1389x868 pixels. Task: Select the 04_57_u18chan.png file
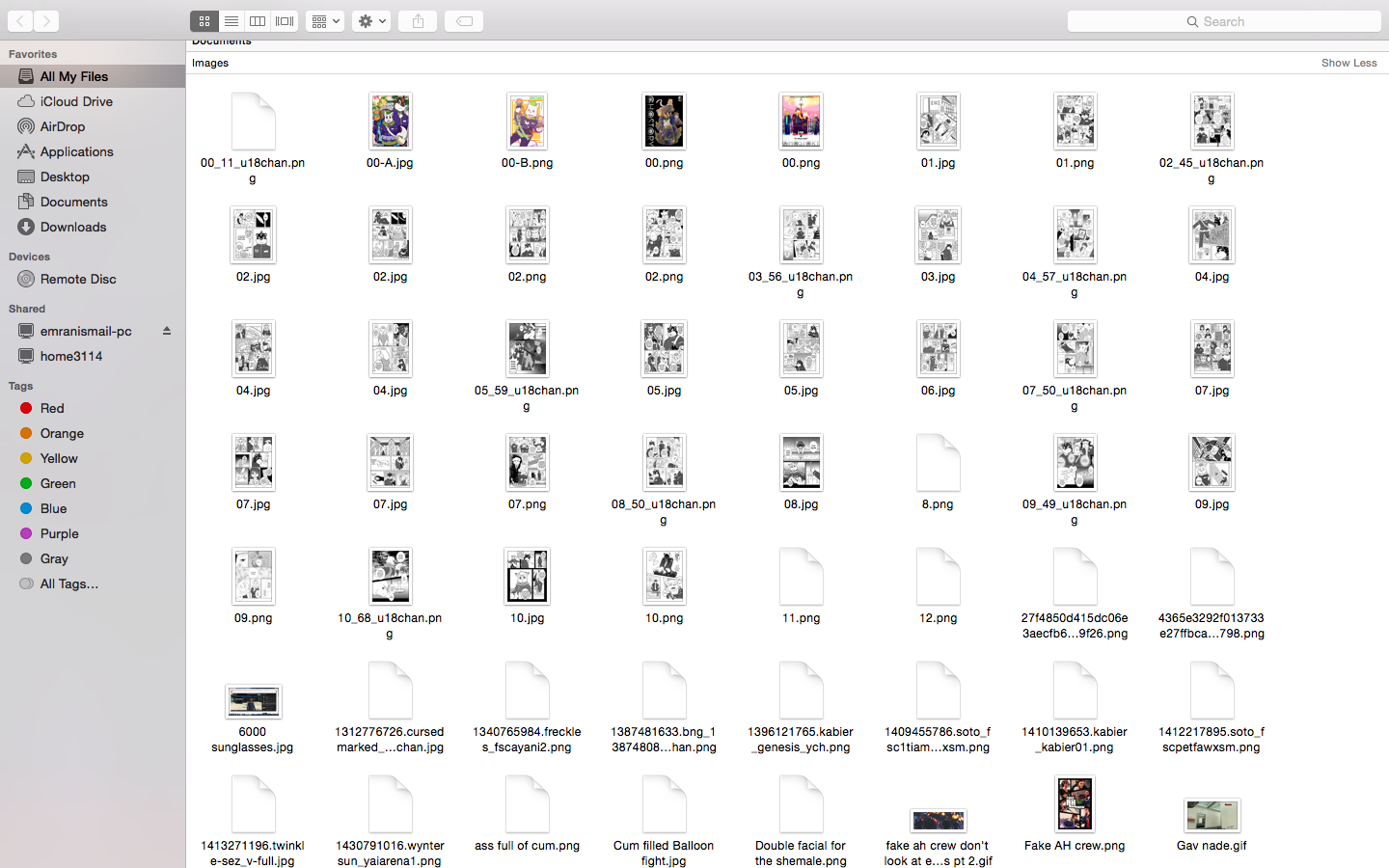[1075, 234]
